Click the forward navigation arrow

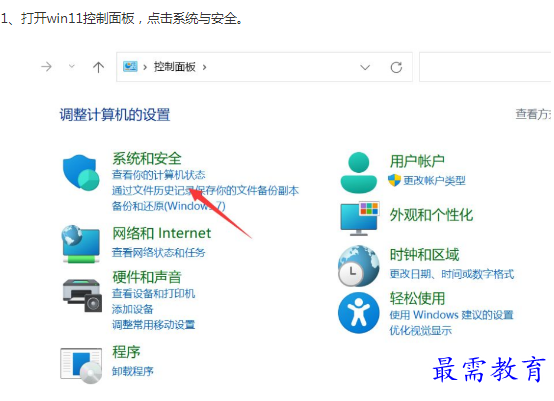pyautogui.click(x=46, y=67)
